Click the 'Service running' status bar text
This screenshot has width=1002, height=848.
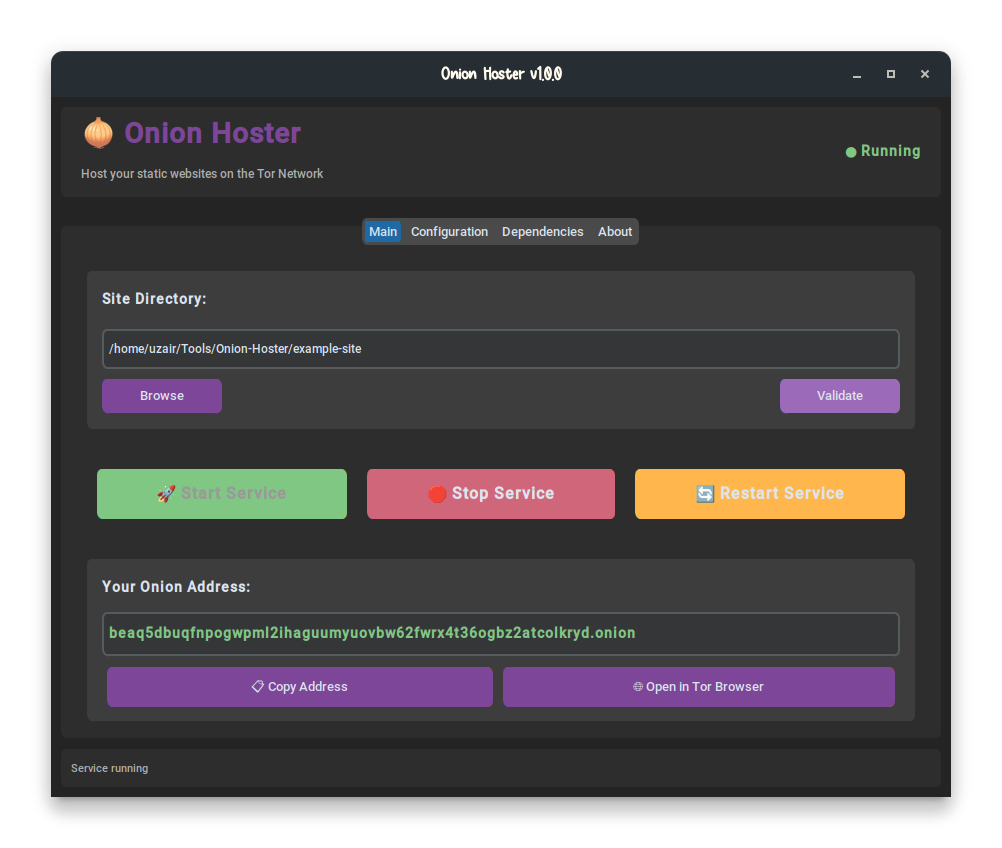[109, 768]
